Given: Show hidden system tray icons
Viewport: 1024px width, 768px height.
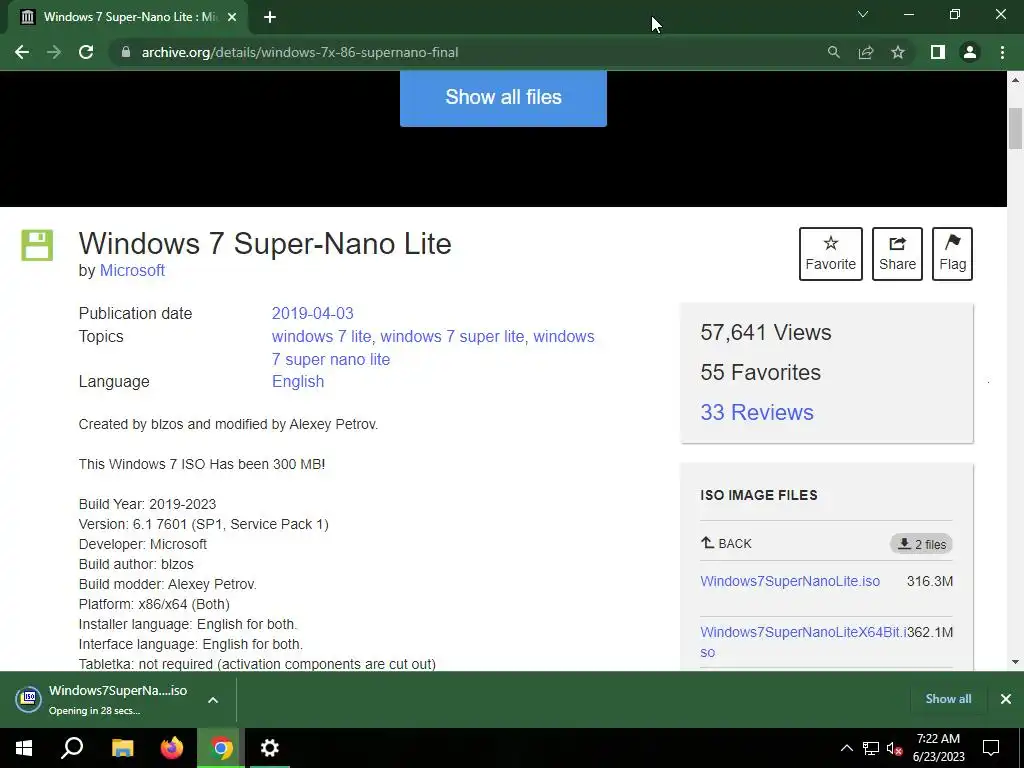Looking at the screenshot, I should point(846,748).
